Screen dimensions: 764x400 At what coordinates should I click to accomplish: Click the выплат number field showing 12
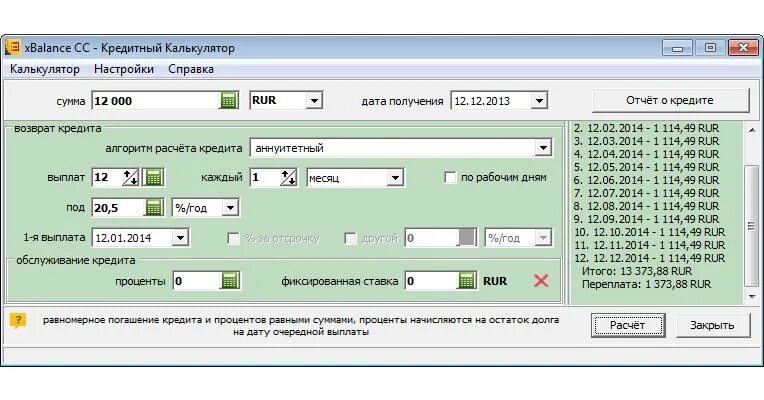point(107,177)
